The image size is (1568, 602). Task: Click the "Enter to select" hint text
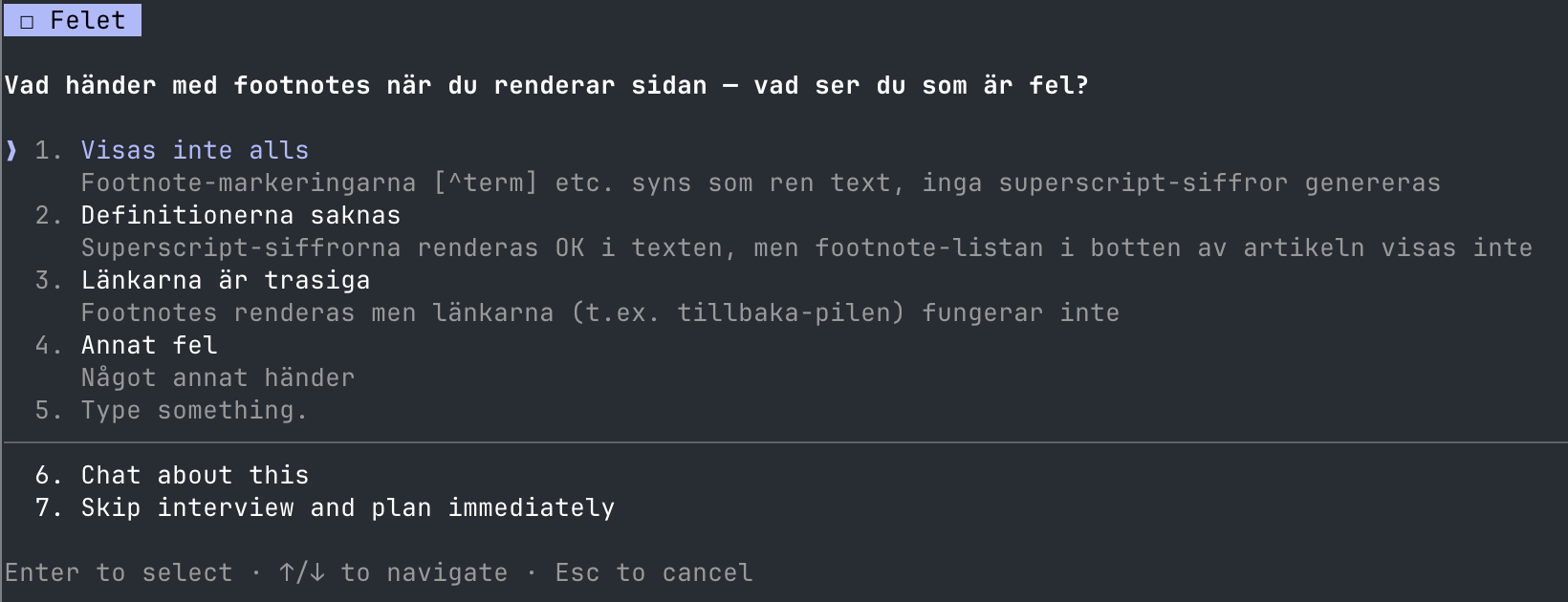tap(116, 571)
